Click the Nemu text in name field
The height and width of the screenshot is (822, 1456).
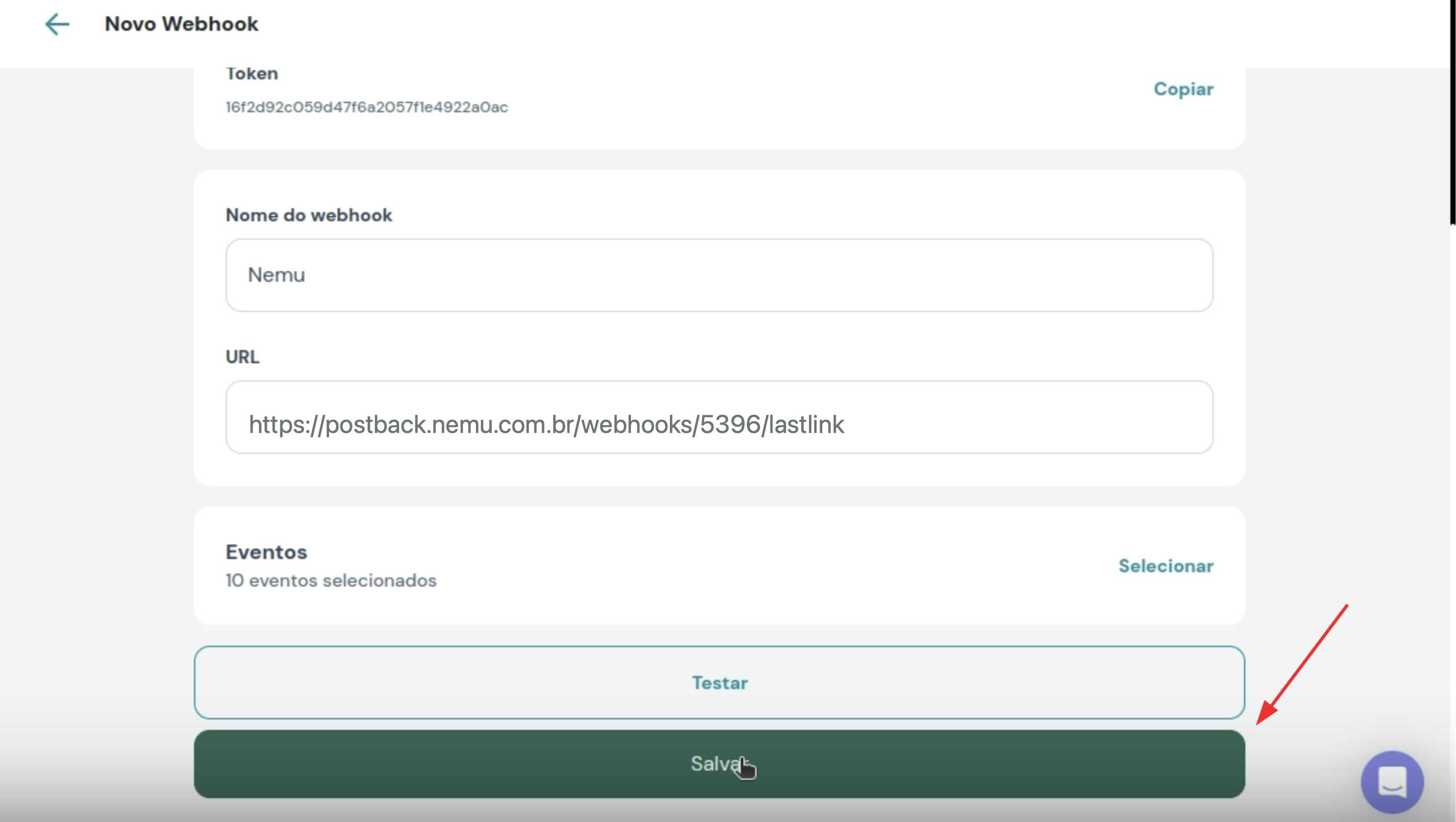(x=276, y=275)
